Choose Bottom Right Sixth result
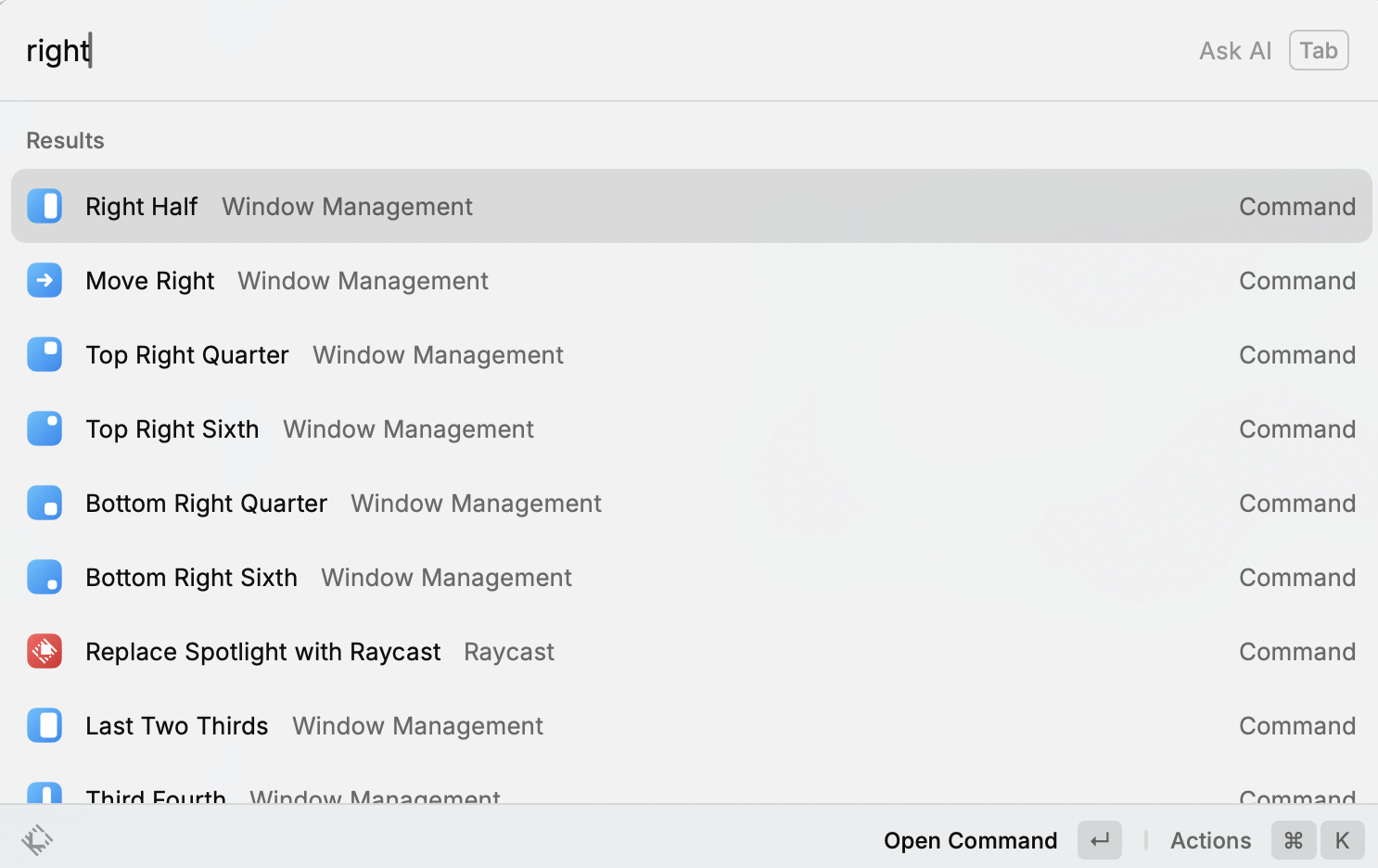 click(x=191, y=577)
